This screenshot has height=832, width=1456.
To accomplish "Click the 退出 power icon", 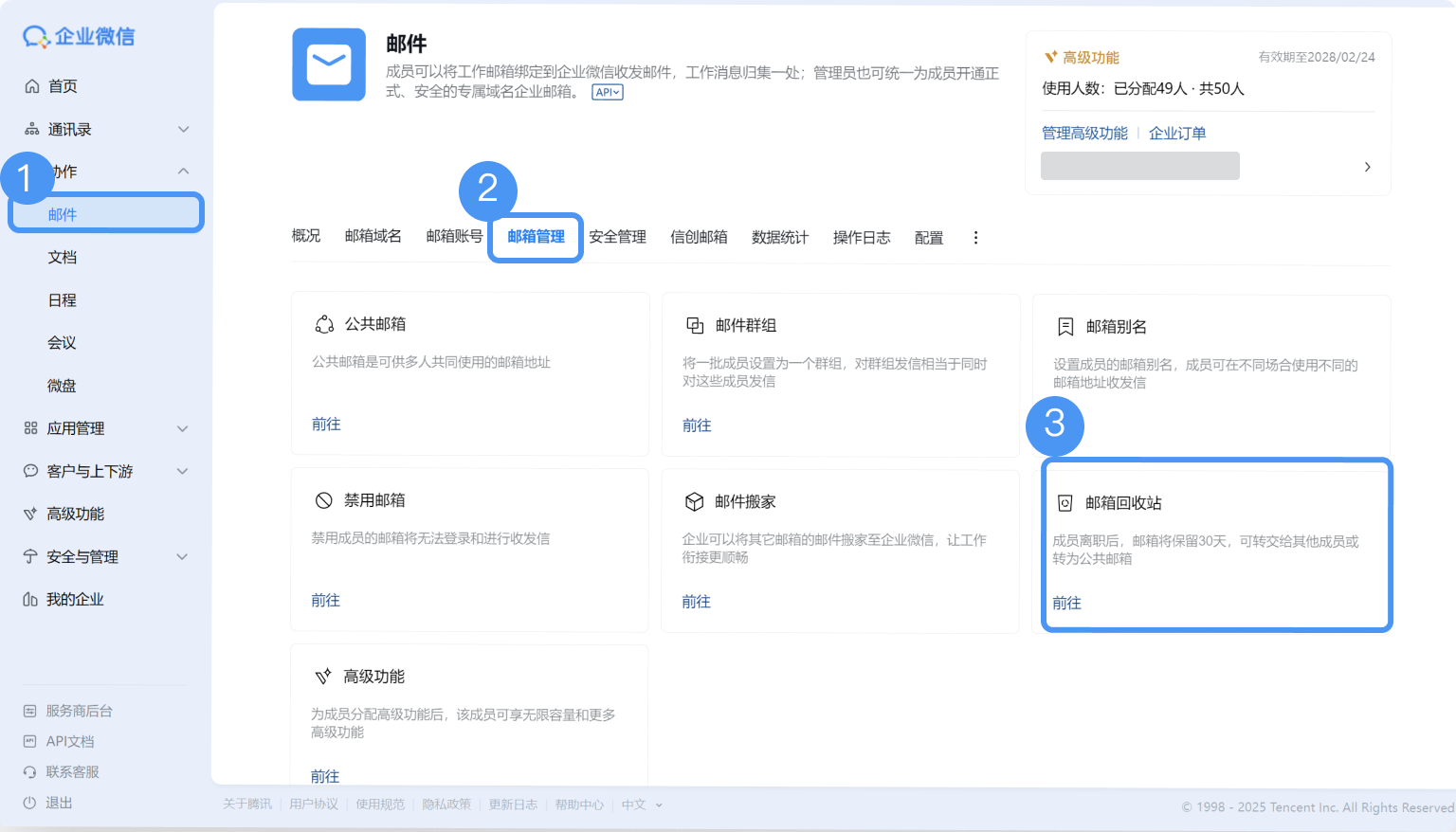I will 29,803.
